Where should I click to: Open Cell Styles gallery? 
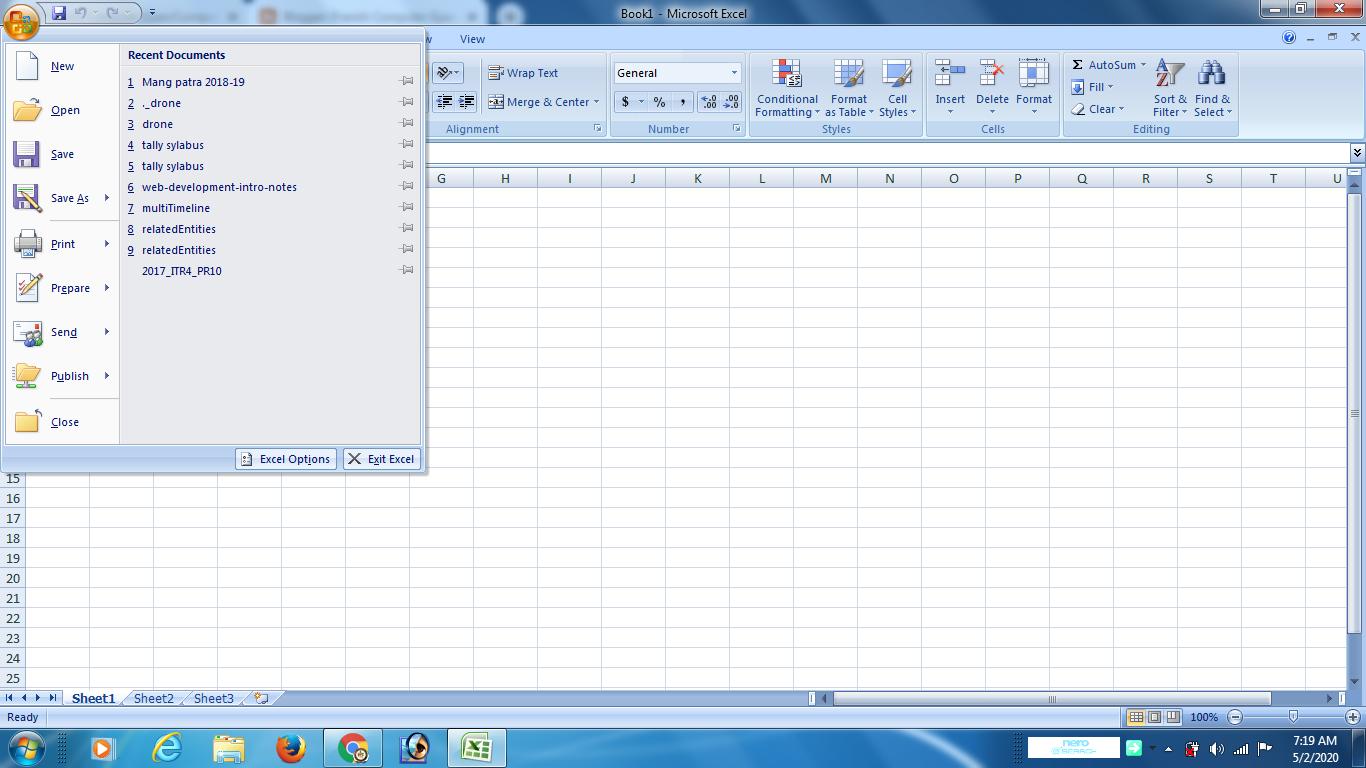pos(897,88)
